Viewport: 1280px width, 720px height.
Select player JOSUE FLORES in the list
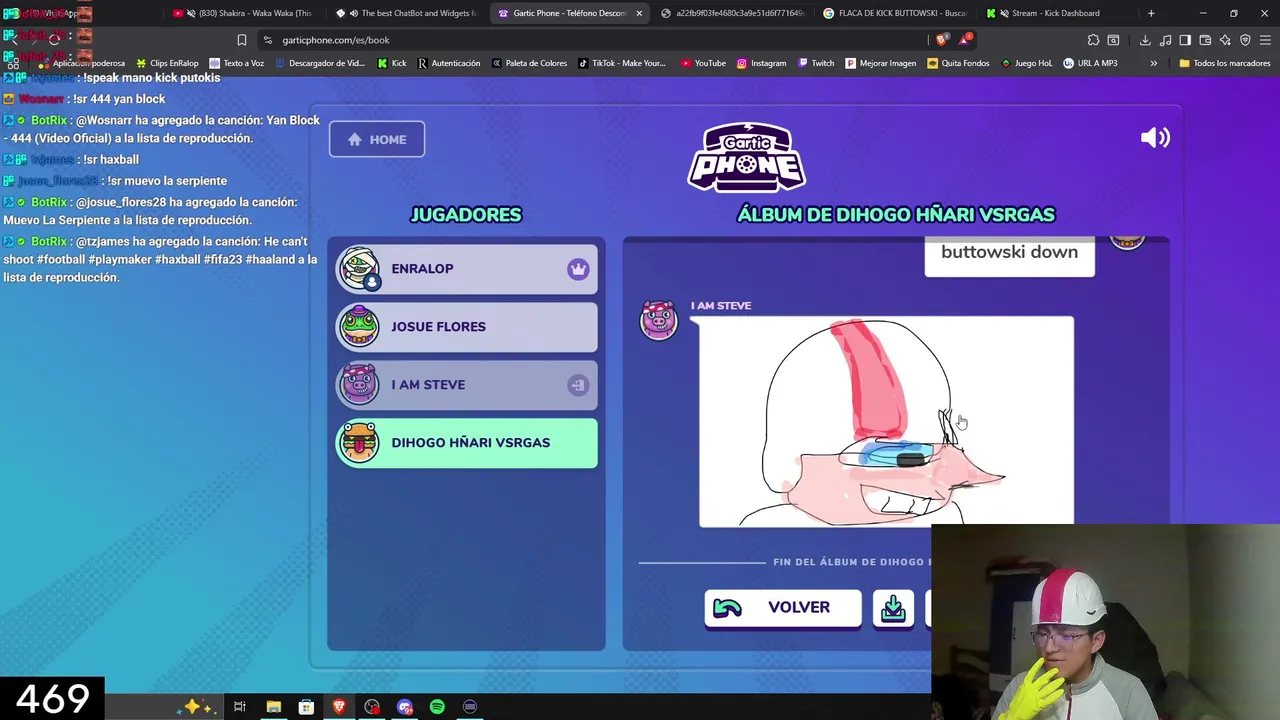click(x=466, y=327)
